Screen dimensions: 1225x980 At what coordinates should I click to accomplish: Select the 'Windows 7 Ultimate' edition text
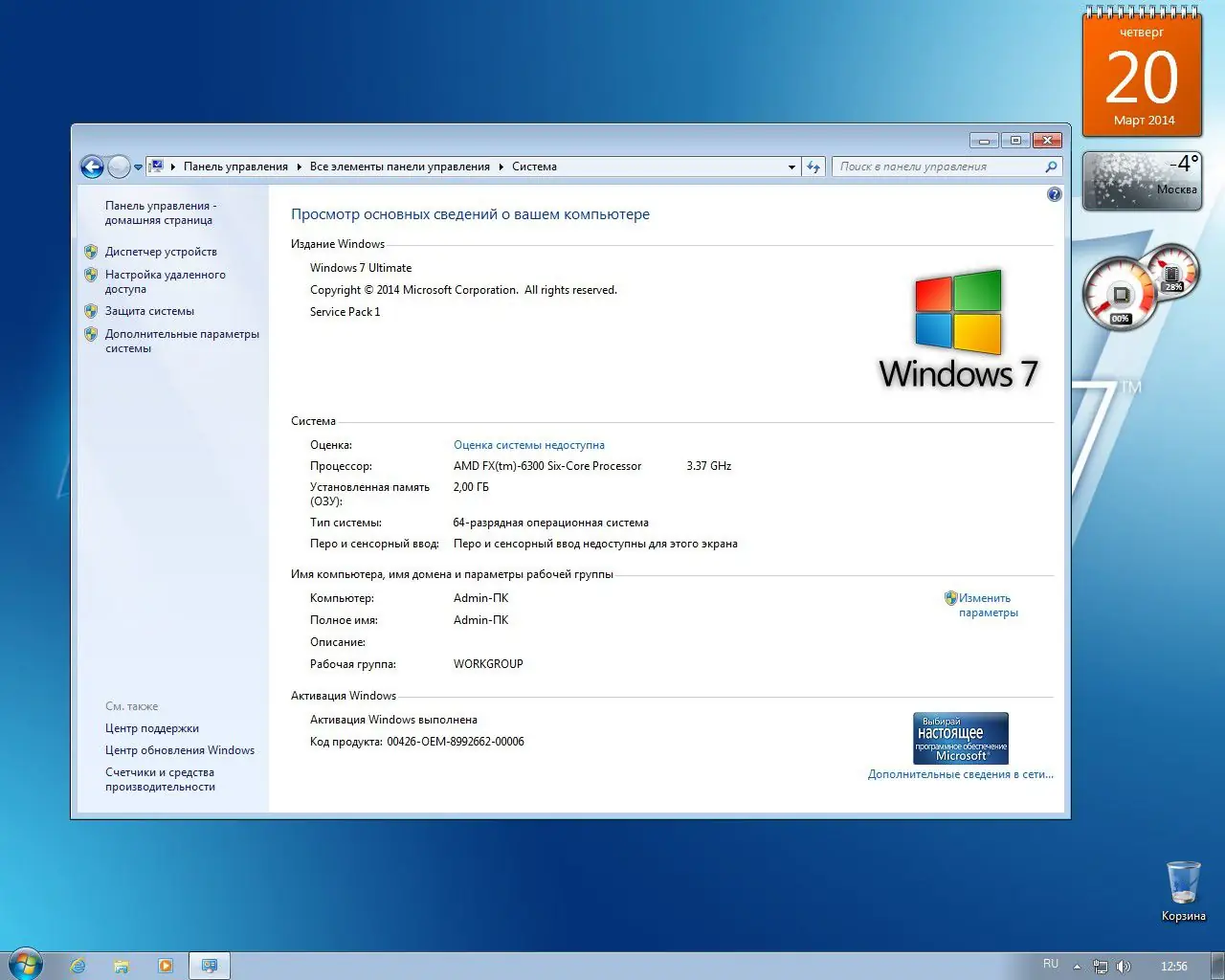(x=361, y=268)
